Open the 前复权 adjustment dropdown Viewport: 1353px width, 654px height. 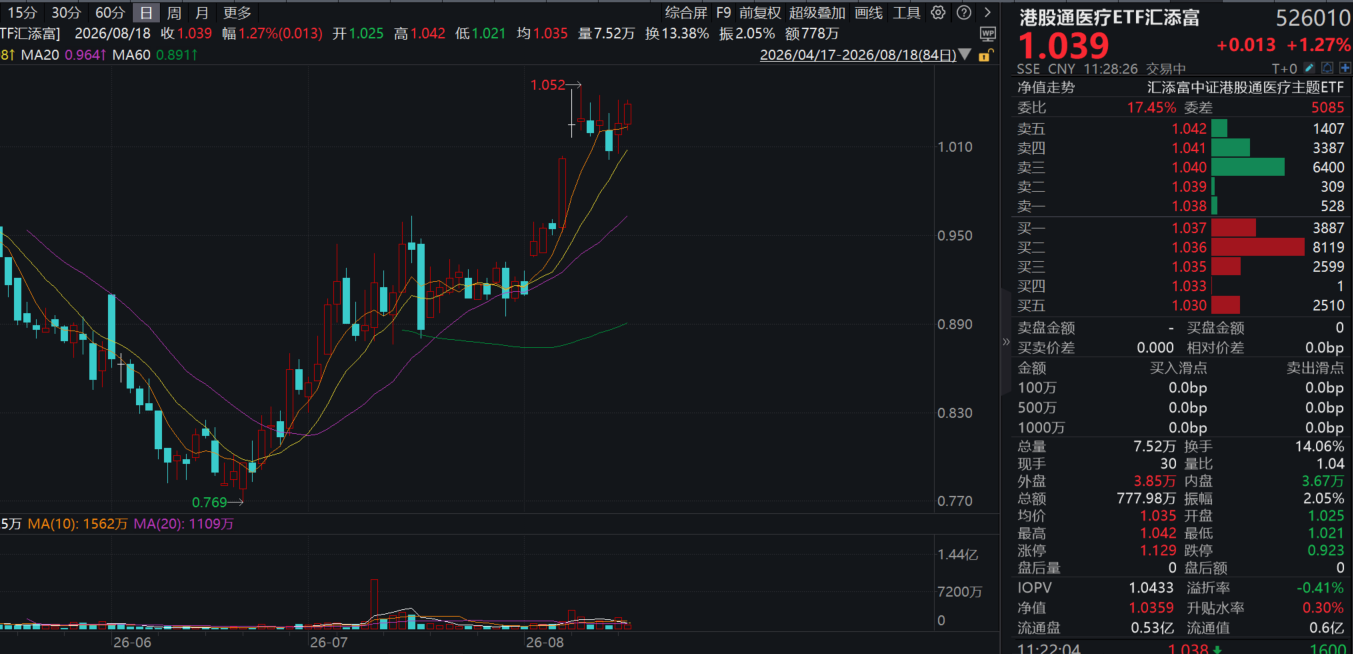pyautogui.click(x=761, y=13)
